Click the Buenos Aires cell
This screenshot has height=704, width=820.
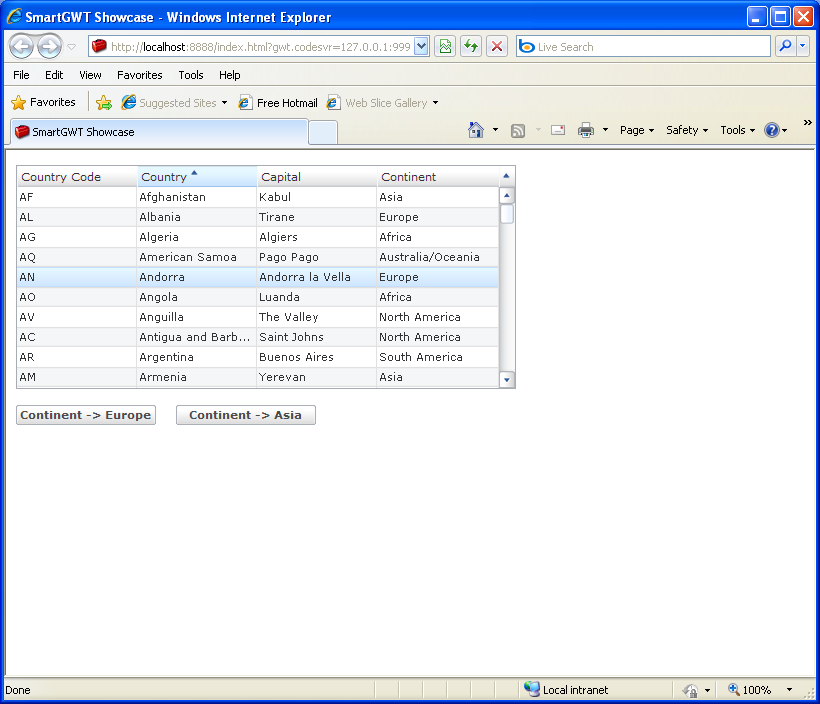(316, 357)
